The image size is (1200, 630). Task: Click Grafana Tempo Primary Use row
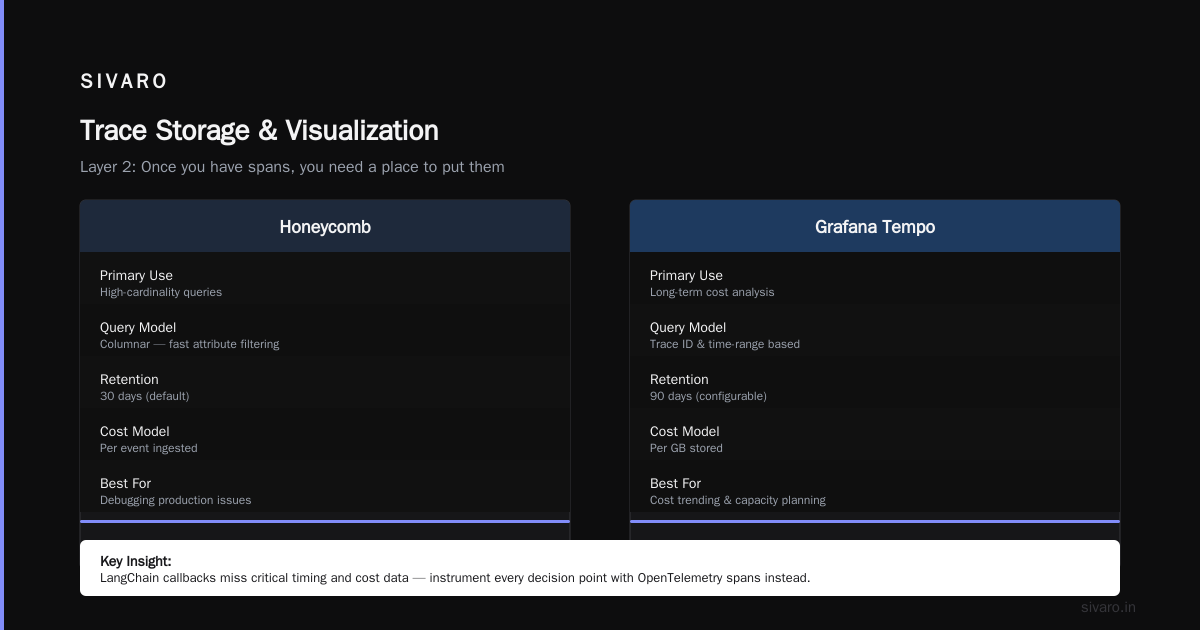tap(875, 283)
